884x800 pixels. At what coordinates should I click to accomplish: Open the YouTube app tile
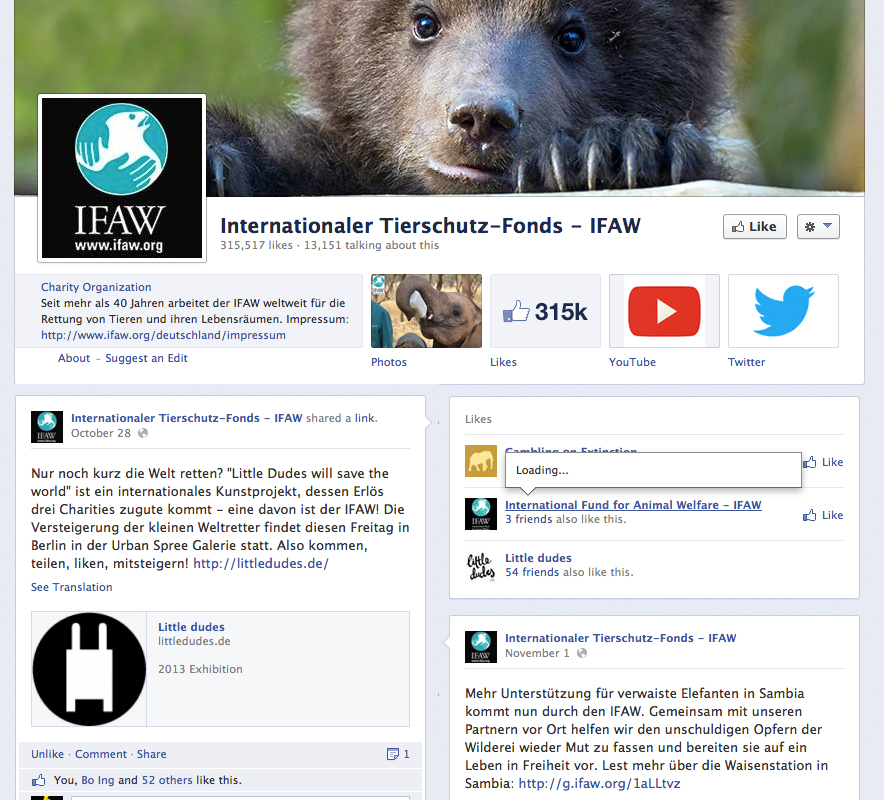pos(664,311)
